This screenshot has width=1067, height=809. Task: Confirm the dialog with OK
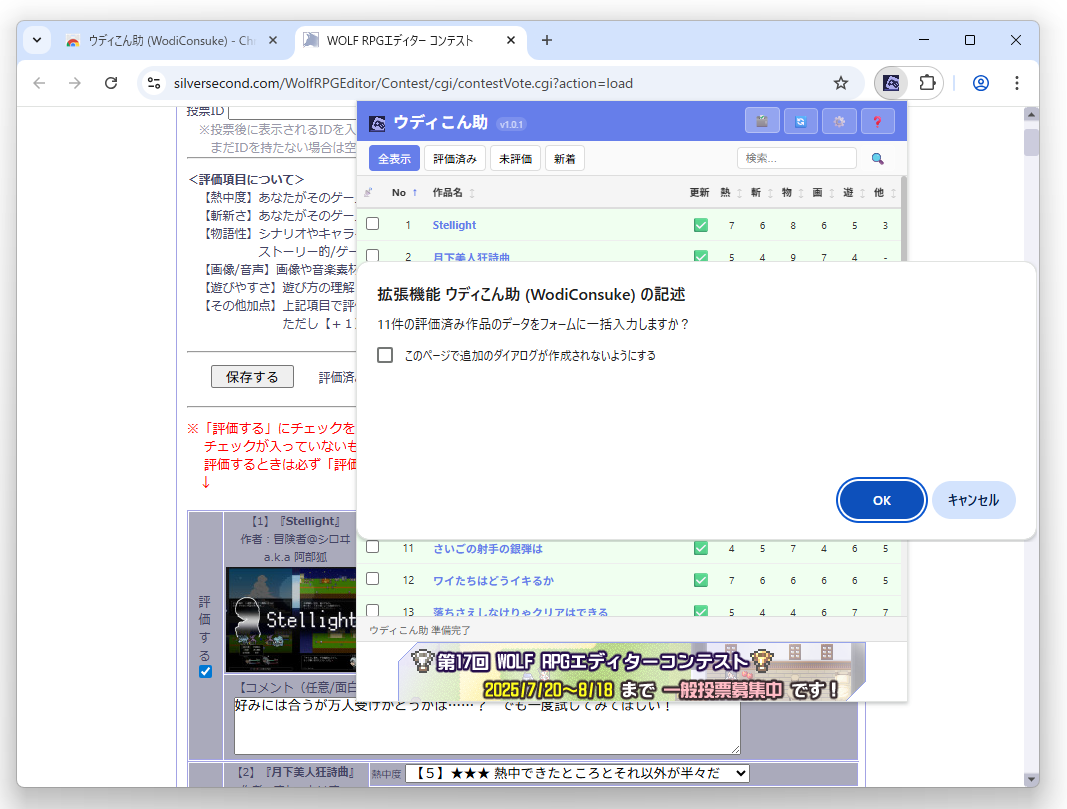881,500
